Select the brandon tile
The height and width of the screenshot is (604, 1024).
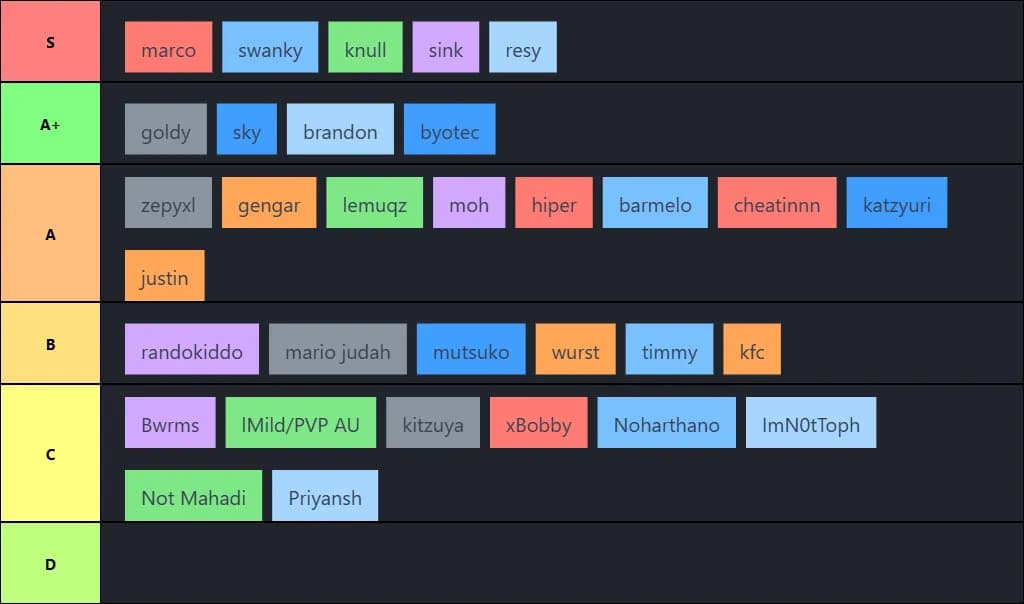pyautogui.click(x=340, y=130)
